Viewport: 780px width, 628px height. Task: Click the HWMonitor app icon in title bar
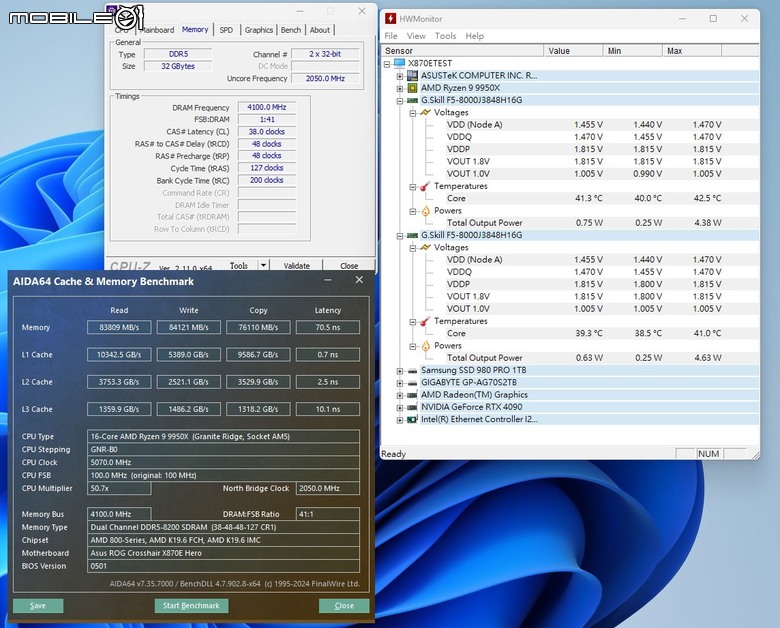[390, 18]
